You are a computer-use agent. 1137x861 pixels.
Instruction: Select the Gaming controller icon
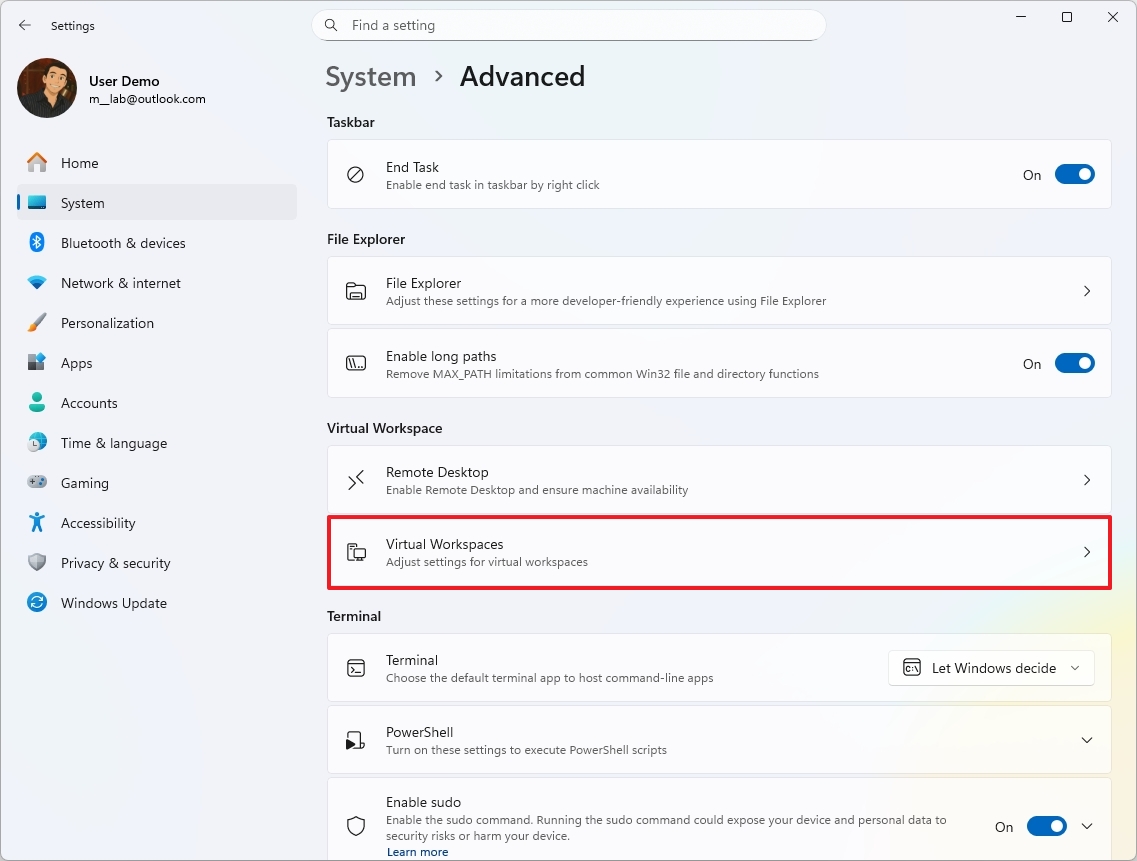[37, 482]
